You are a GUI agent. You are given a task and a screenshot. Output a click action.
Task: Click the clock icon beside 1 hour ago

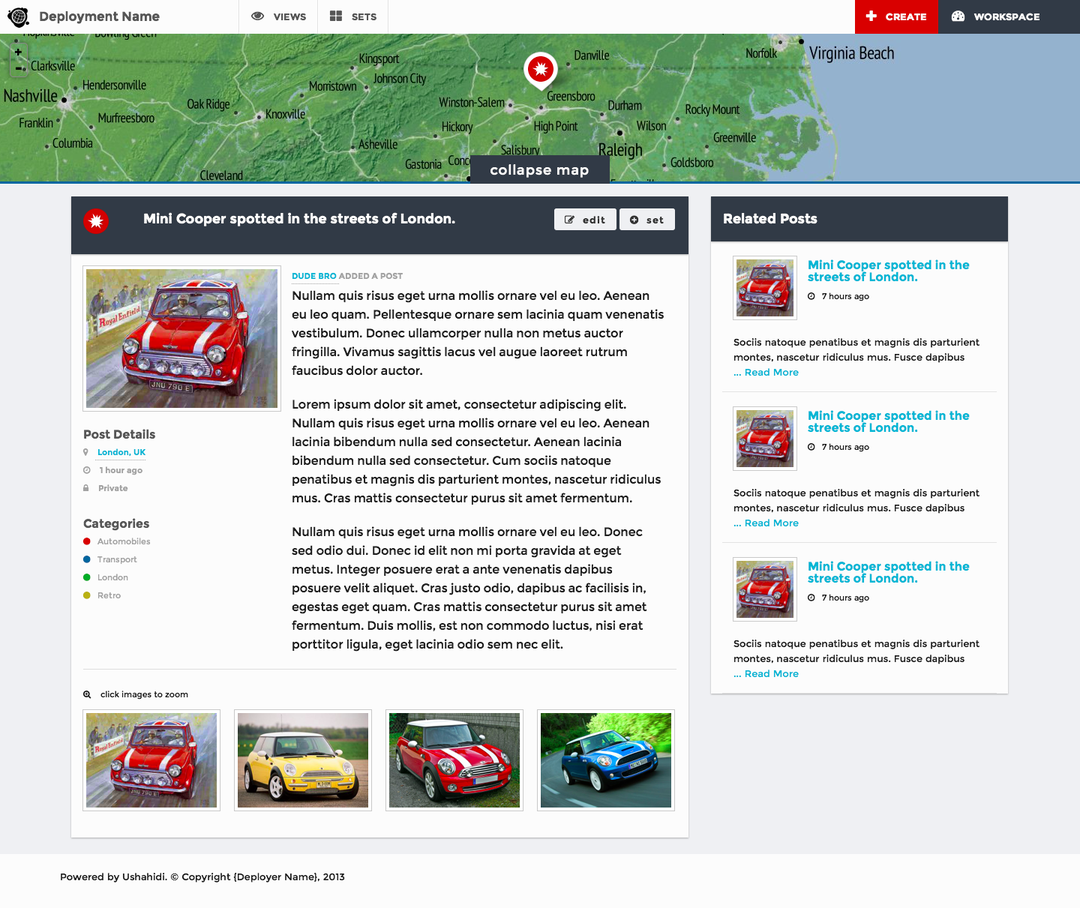[x=87, y=470]
